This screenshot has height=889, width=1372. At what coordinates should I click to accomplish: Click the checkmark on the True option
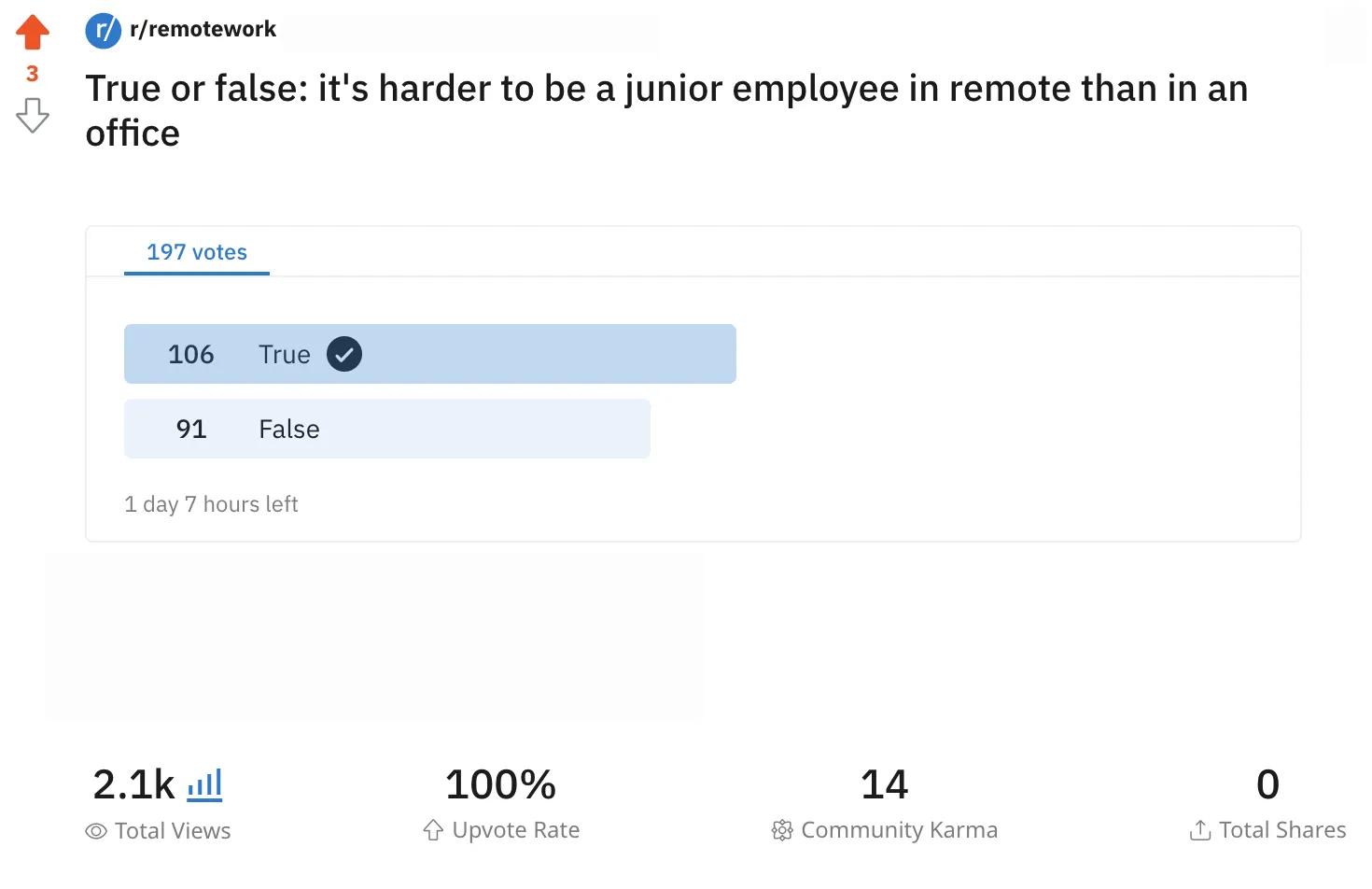pyautogui.click(x=344, y=355)
